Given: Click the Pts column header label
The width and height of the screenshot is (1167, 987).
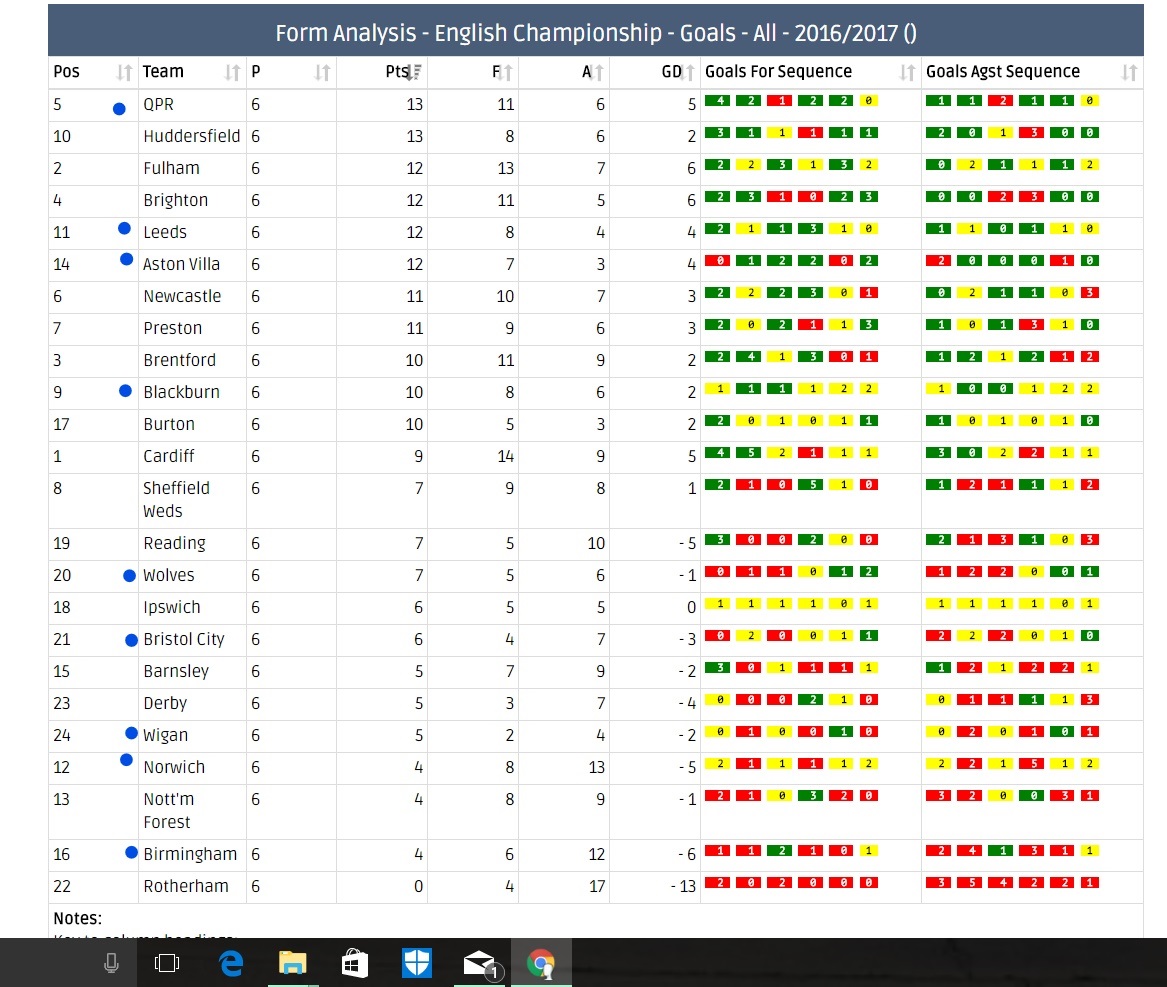Looking at the screenshot, I should tap(397, 71).
